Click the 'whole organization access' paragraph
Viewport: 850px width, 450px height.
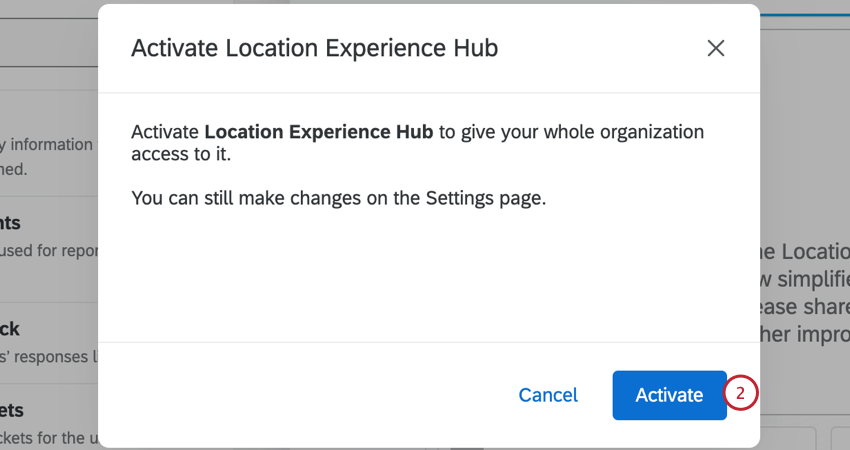417,143
